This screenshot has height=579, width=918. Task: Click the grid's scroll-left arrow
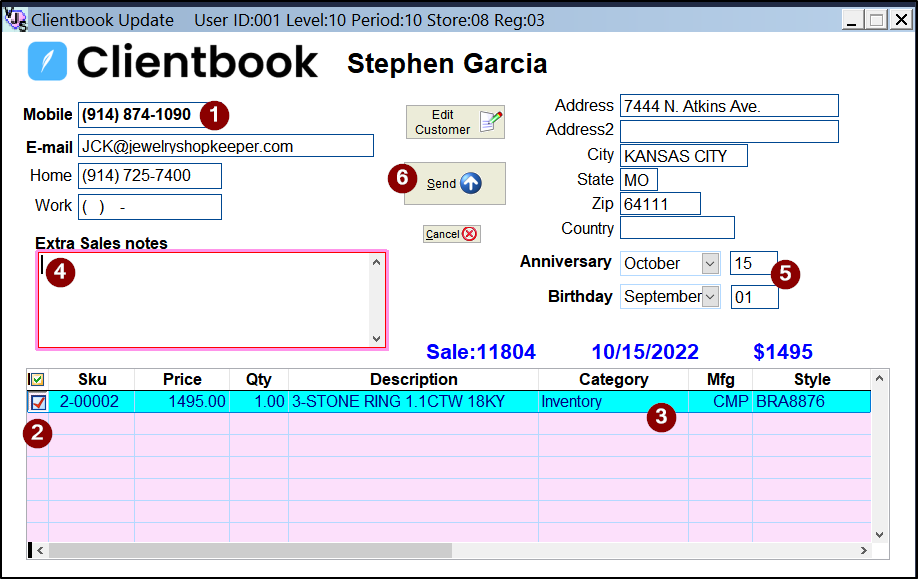[40, 550]
